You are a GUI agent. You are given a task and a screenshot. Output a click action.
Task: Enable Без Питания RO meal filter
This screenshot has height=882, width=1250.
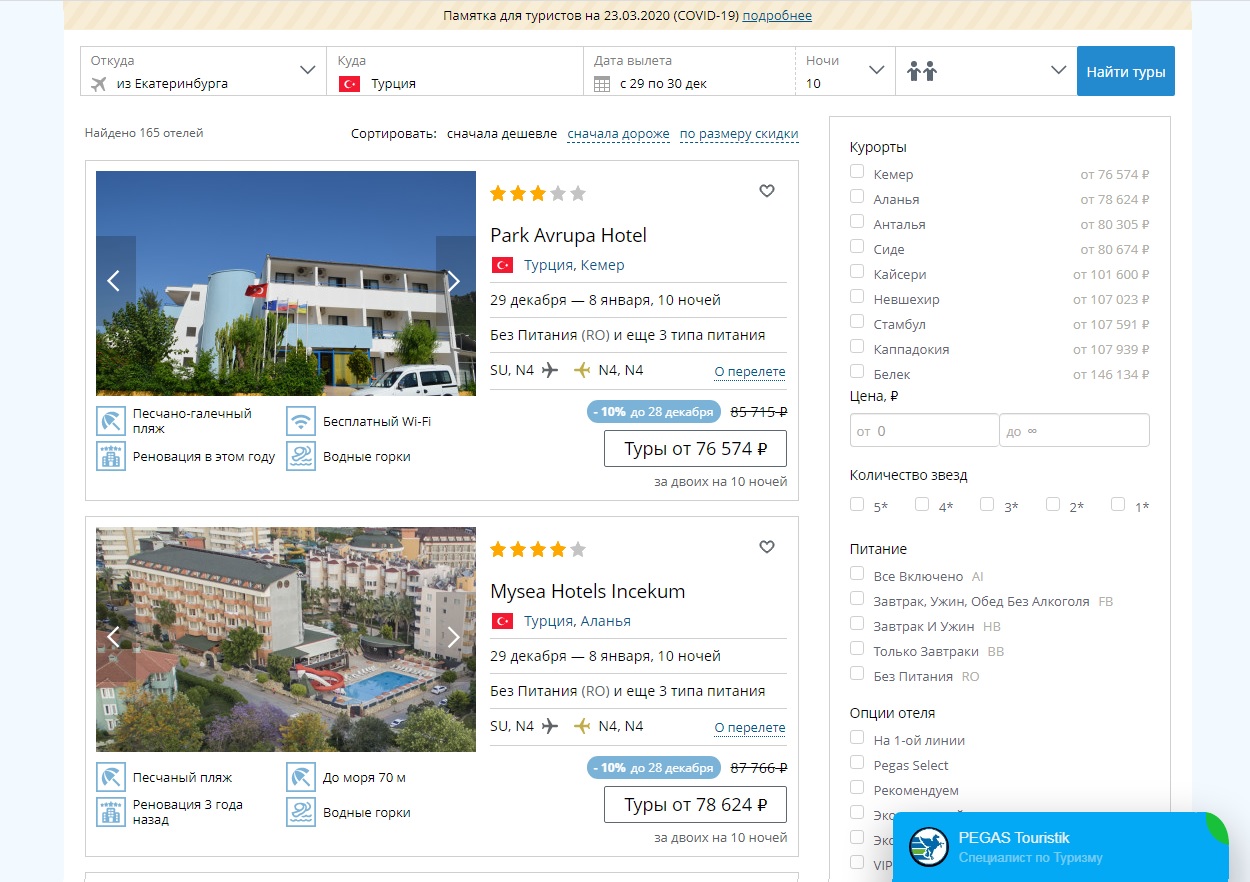pyautogui.click(x=857, y=673)
